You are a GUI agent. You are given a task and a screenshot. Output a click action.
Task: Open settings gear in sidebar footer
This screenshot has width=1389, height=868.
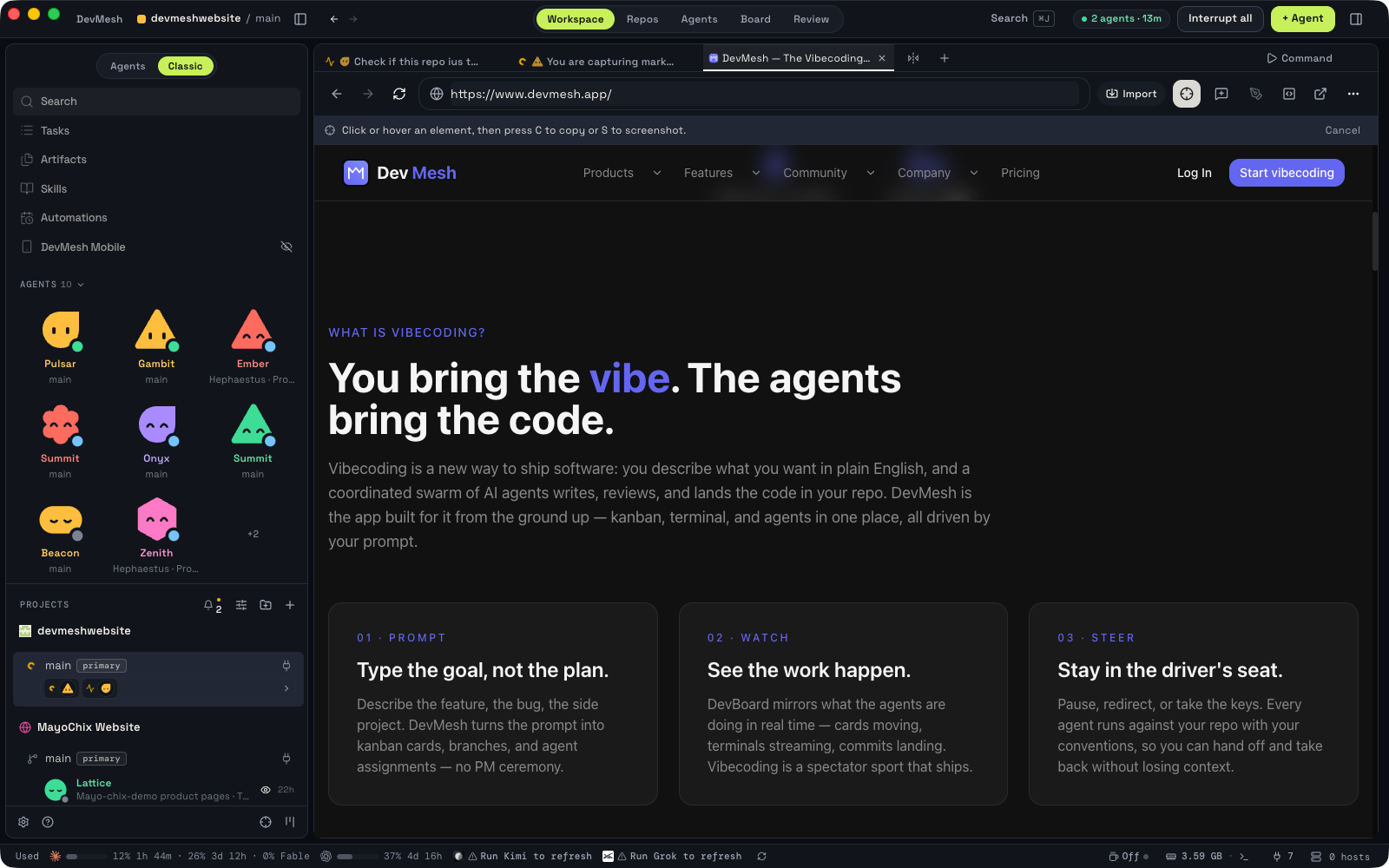[x=23, y=822]
